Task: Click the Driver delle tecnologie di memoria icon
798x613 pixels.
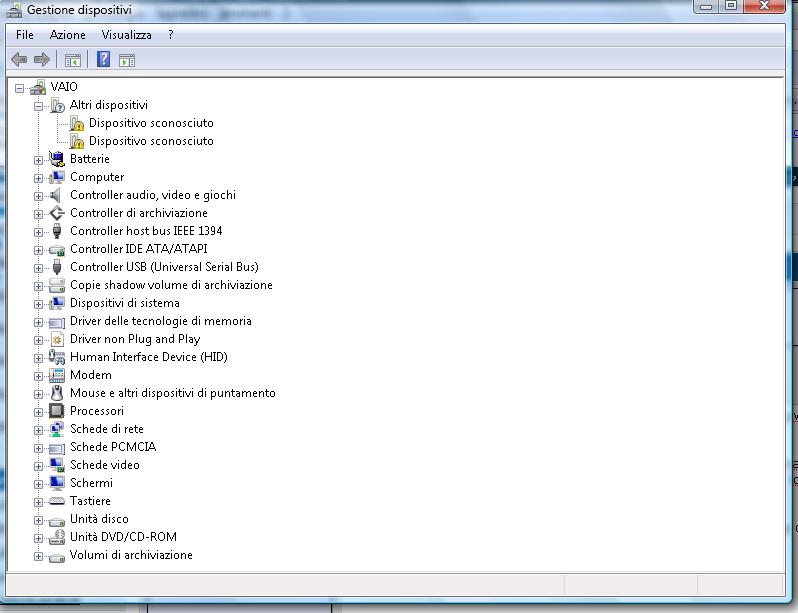Action: (57, 322)
